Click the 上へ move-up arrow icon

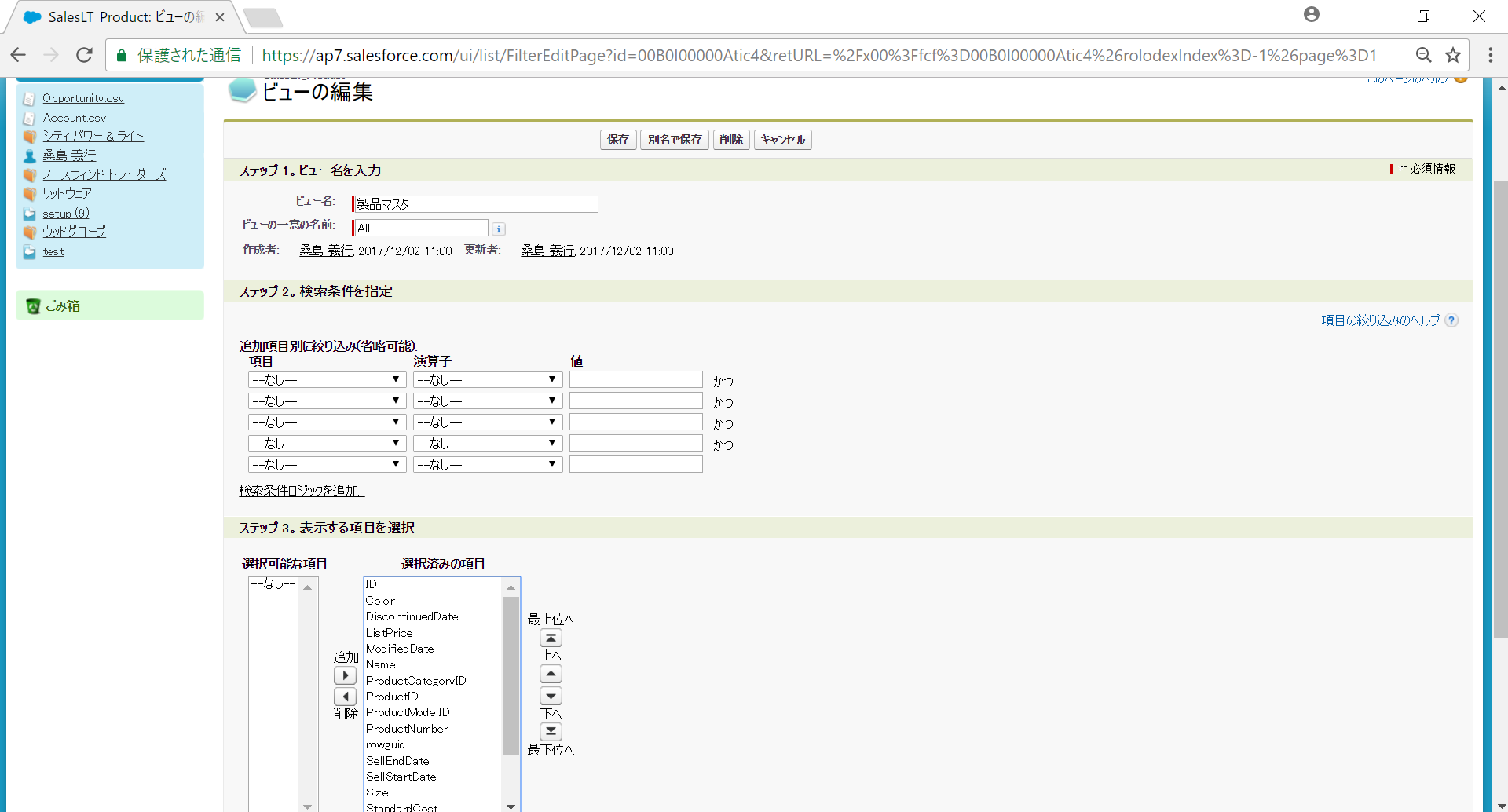click(551, 673)
